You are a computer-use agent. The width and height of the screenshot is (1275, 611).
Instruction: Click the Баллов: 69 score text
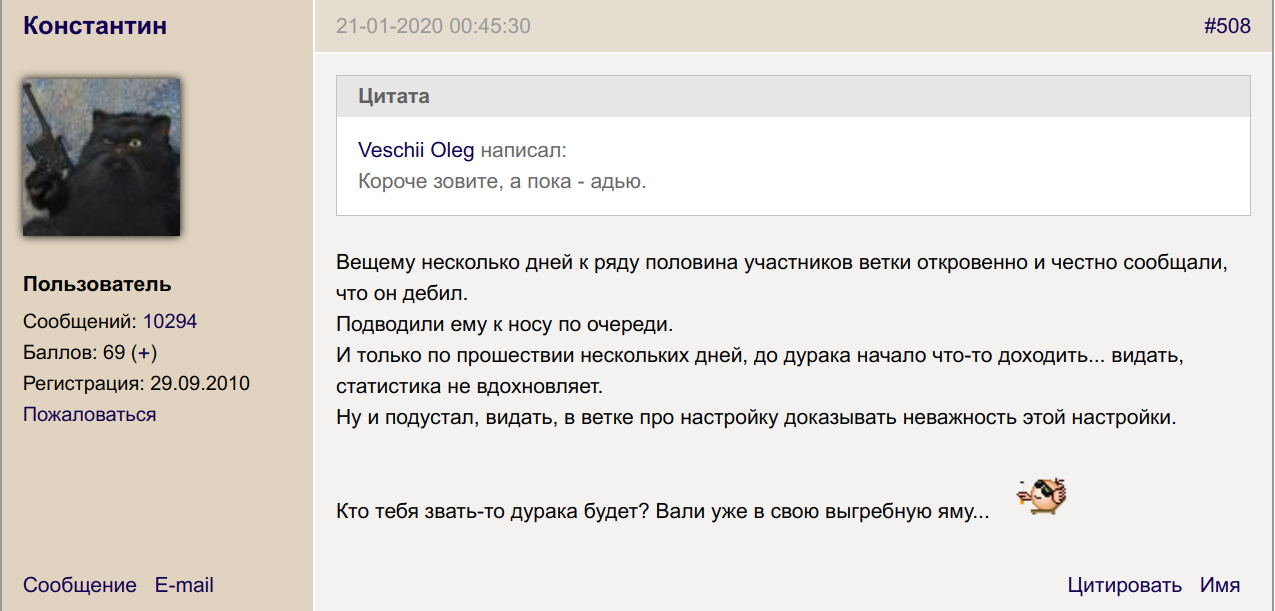click(x=73, y=353)
